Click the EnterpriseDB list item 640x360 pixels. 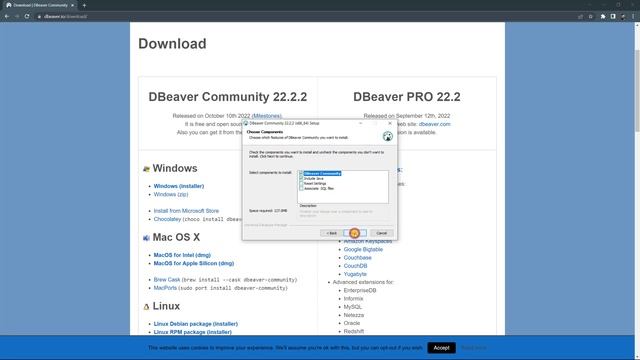pyautogui.click(x=360, y=290)
